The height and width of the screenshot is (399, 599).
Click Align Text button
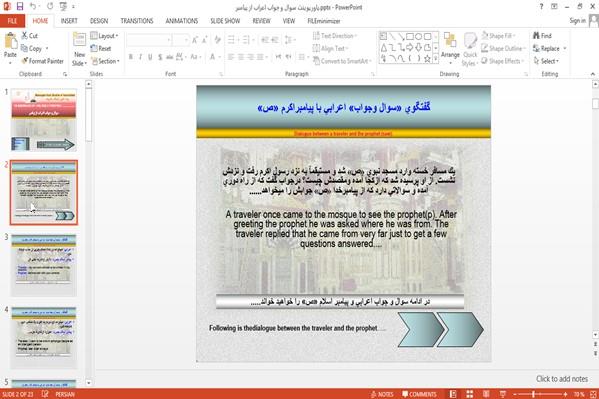(x=330, y=48)
